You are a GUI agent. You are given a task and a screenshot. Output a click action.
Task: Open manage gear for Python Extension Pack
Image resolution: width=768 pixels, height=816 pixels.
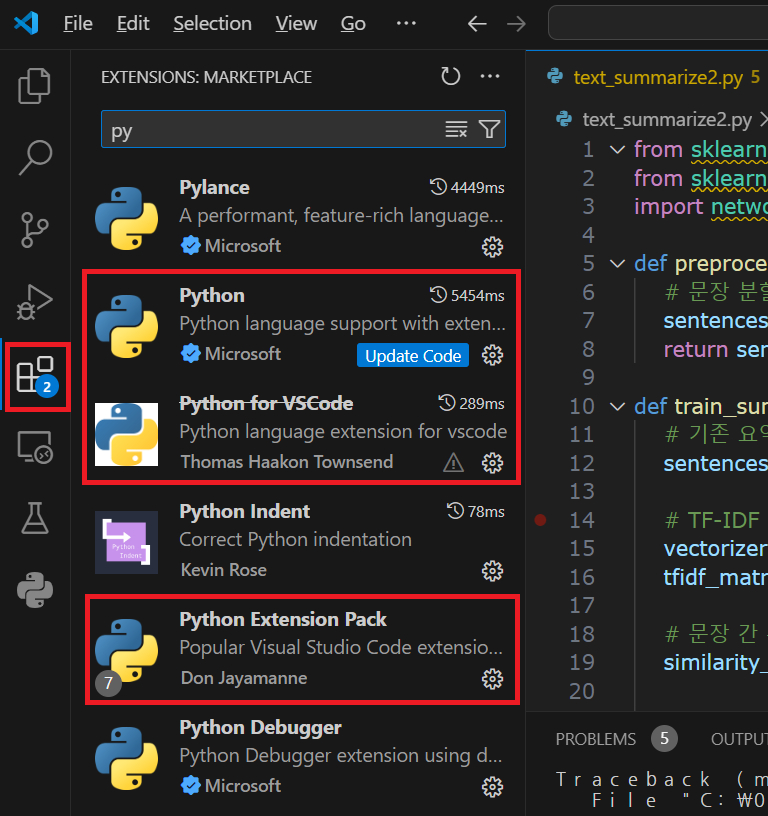point(492,679)
